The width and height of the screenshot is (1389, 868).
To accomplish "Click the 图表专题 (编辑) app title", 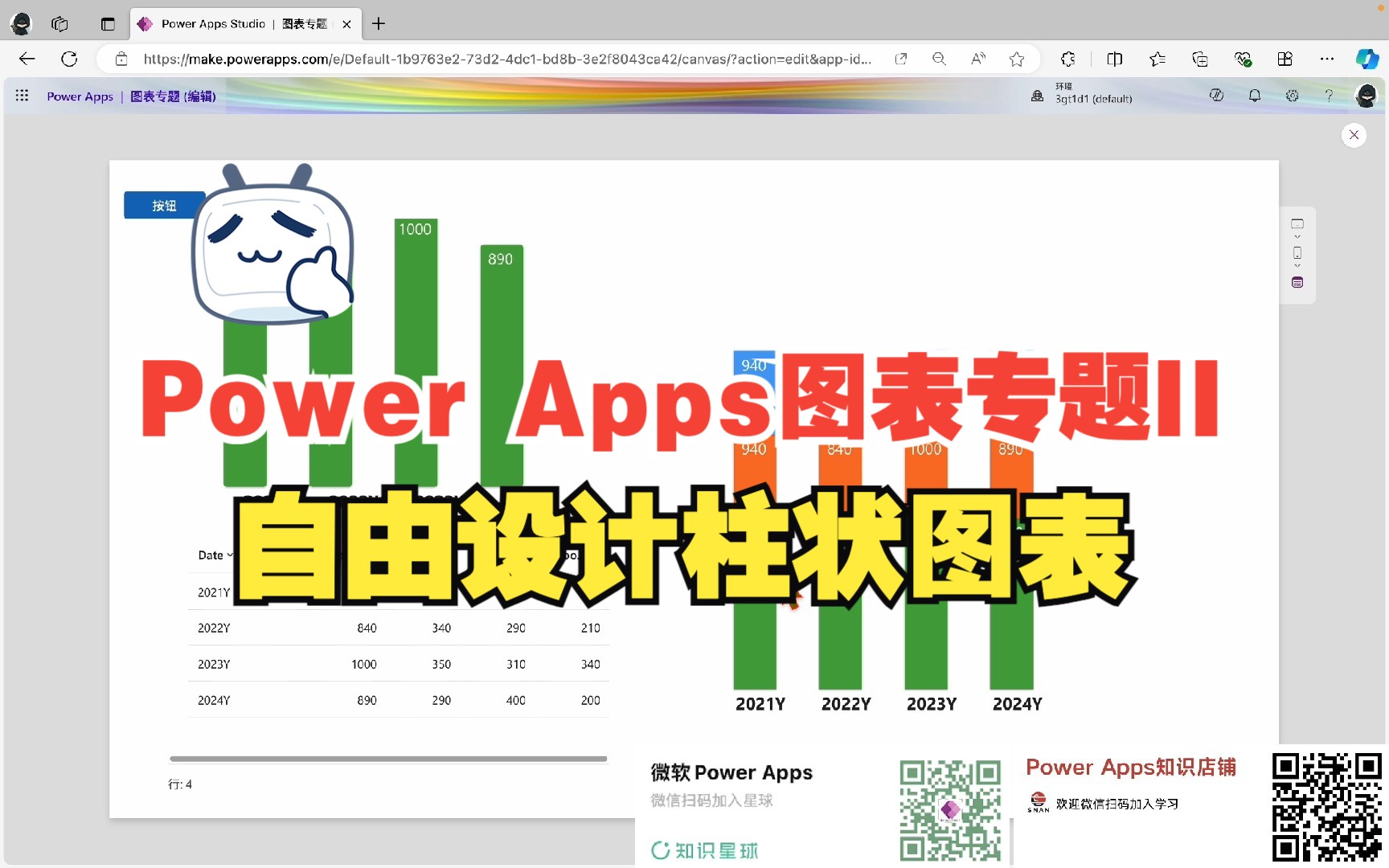I will coord(173,96).
